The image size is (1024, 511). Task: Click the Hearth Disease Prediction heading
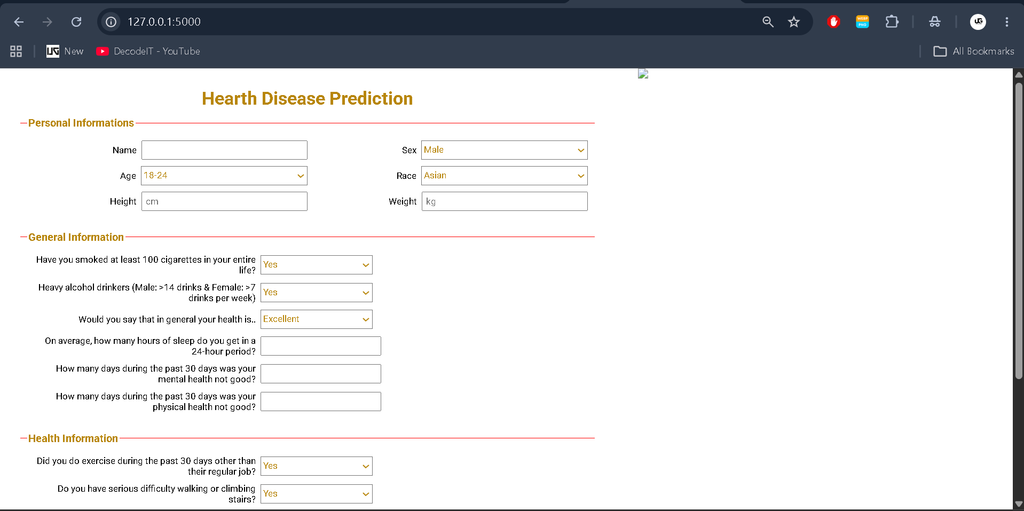pyautogui.click(x=307, y=98)
